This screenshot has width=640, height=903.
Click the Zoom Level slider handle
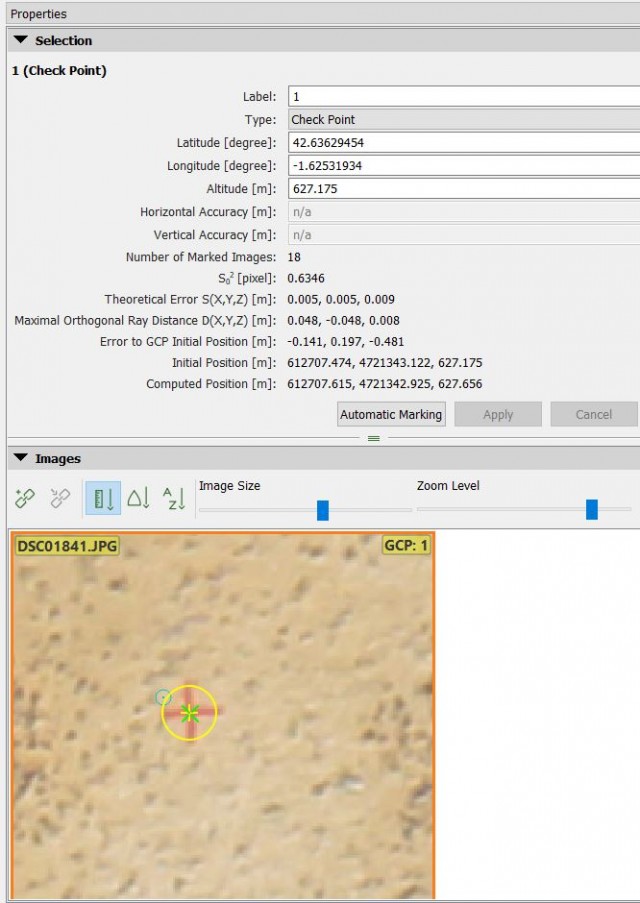click(x=592, y=510)
